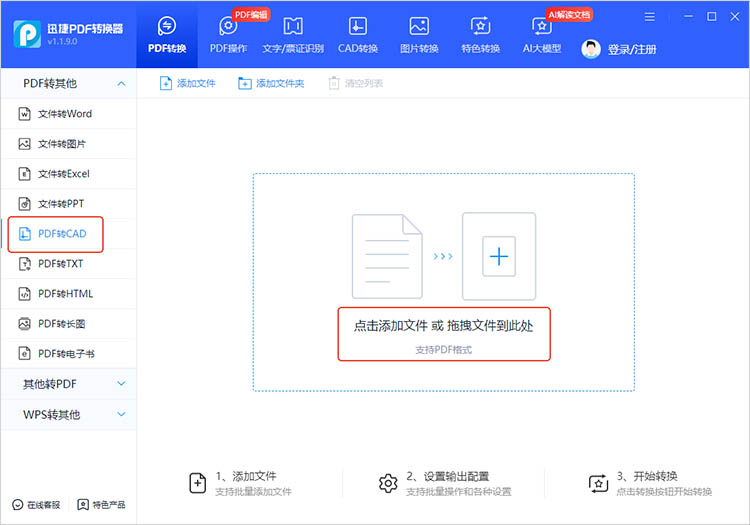Click 在线客服 at bottom left

point(36,505)
